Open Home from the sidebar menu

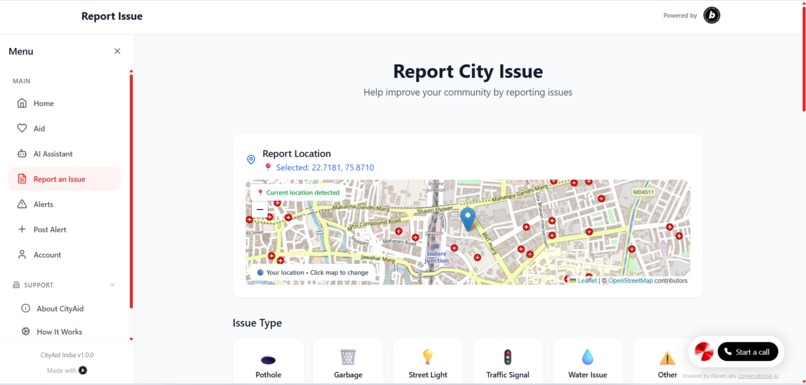point(64,103)
